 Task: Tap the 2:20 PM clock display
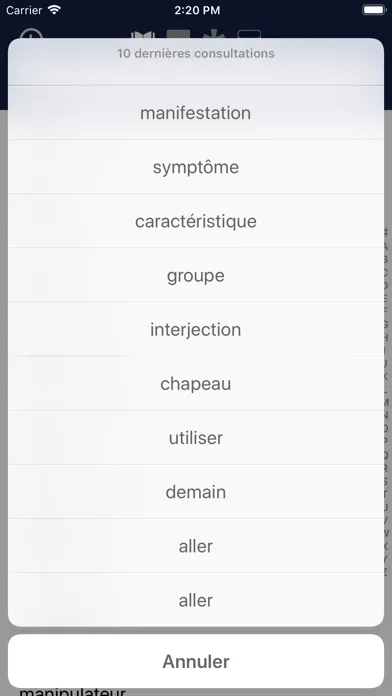[x=197, y=10]
